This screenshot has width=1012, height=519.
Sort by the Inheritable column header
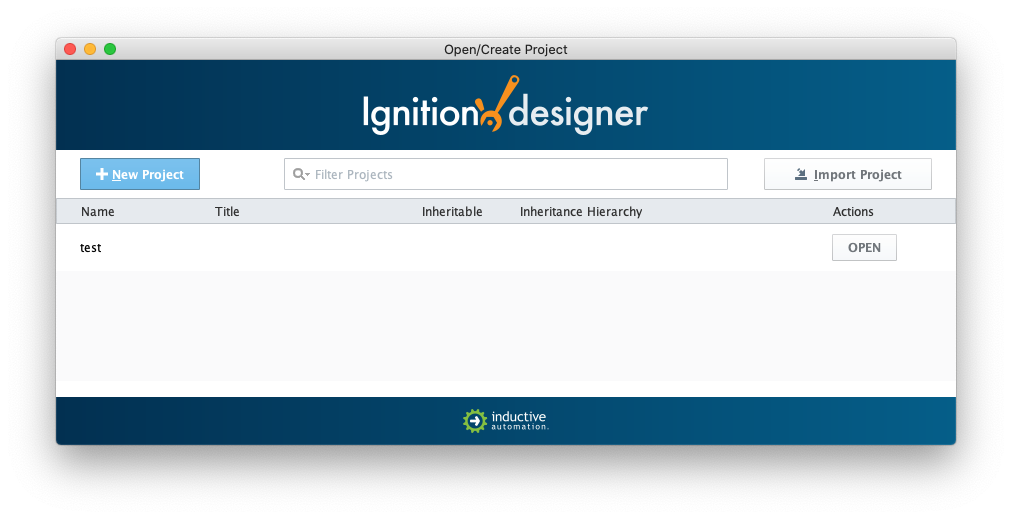click(x=452, y=212)
